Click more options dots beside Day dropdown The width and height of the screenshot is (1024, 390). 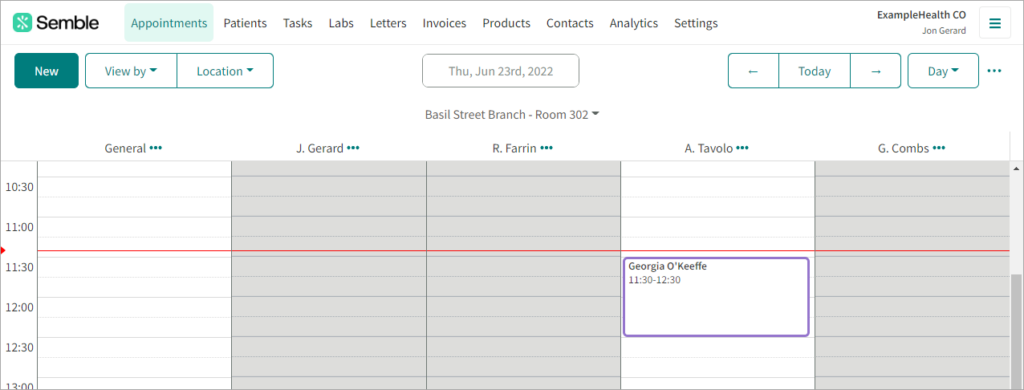click(x=995, y=71)
